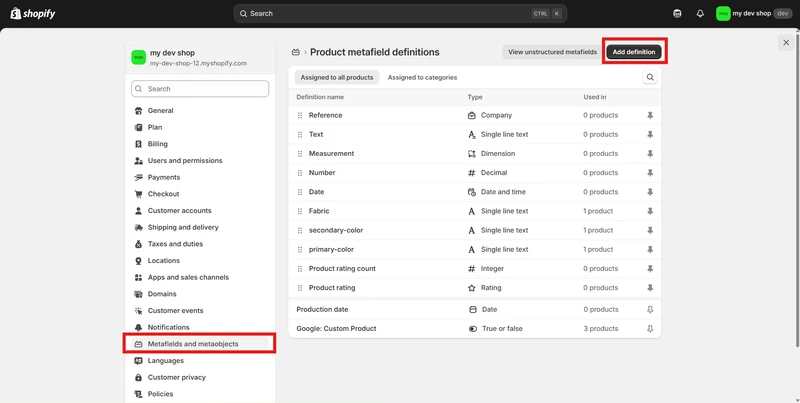Pin the Google: Custom Product definition

coord(649,329)
